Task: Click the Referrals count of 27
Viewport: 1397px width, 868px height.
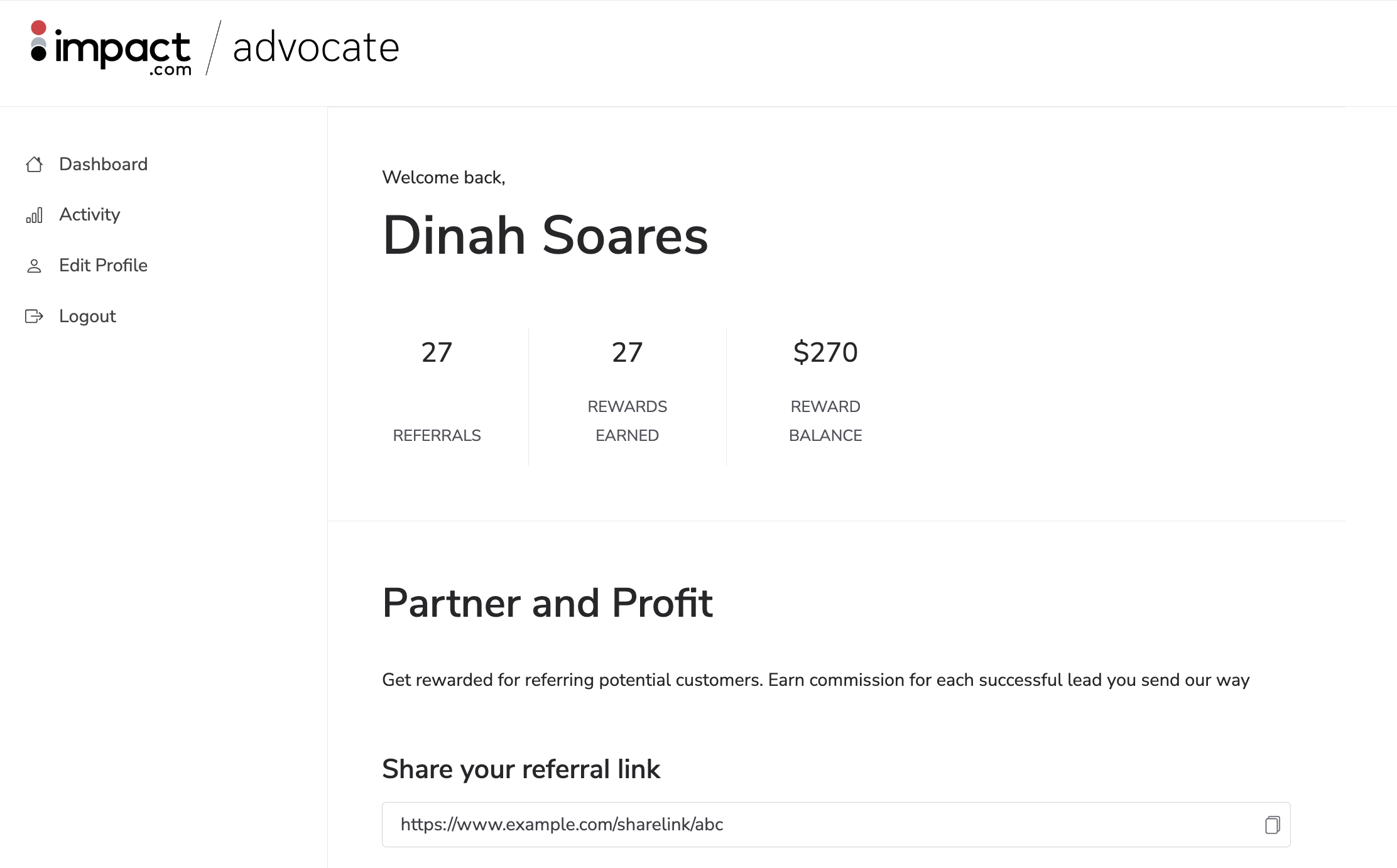Action: click(437, 352)
